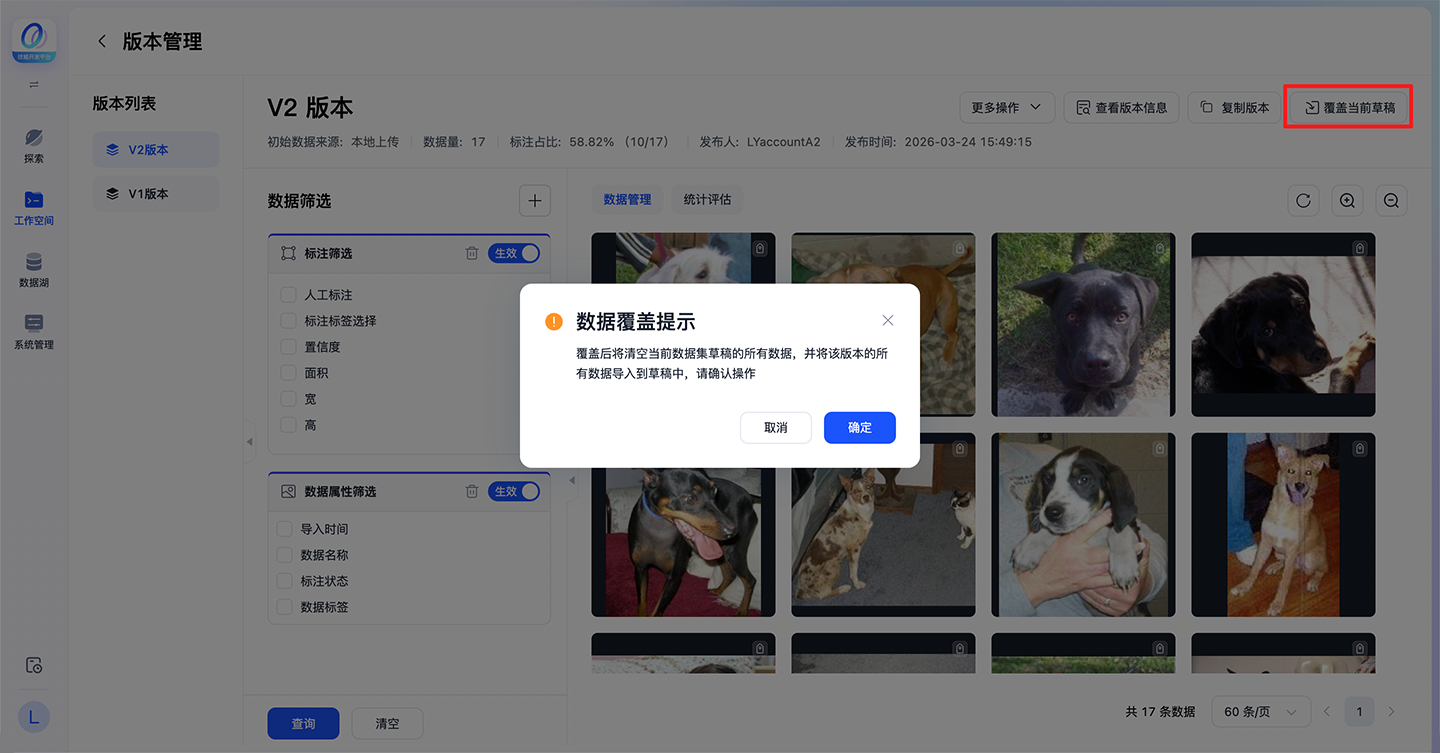Click the badge icon on the sitting tan dog thumbnail

click(x=1360, y=448)
